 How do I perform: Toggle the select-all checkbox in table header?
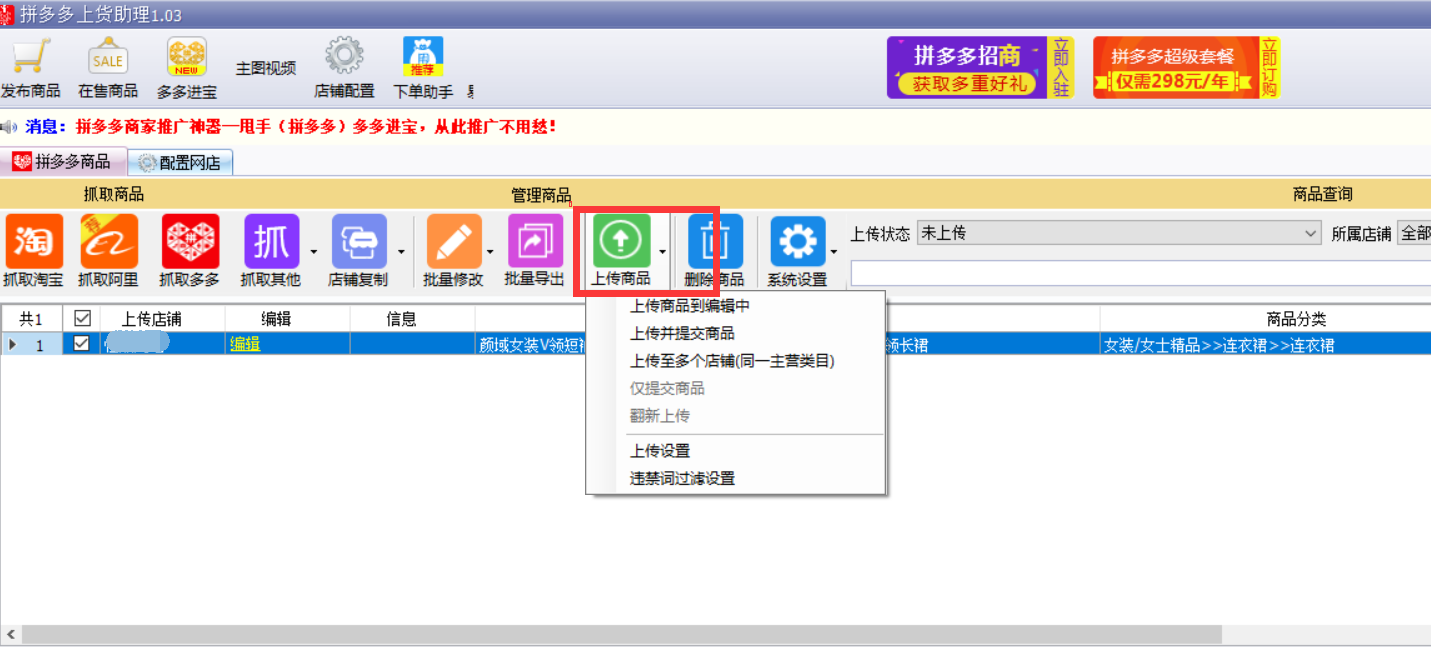coord(82,318)
